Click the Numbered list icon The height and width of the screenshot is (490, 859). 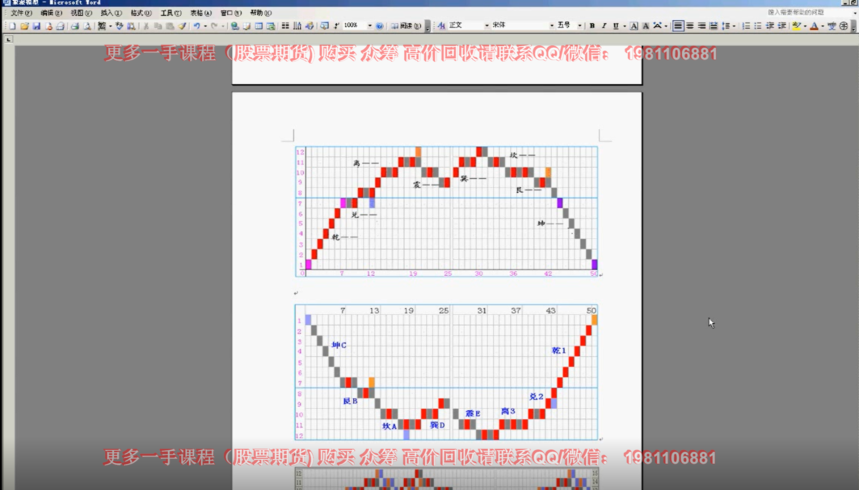click(746, 26)
